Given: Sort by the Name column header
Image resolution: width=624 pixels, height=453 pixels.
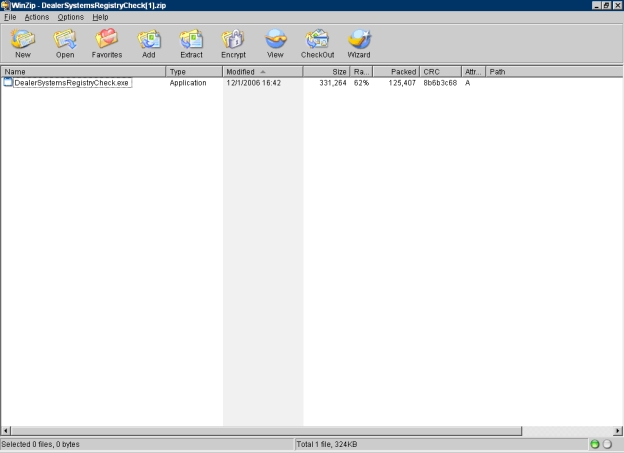Looking at the screenshot, I should 83,72.
